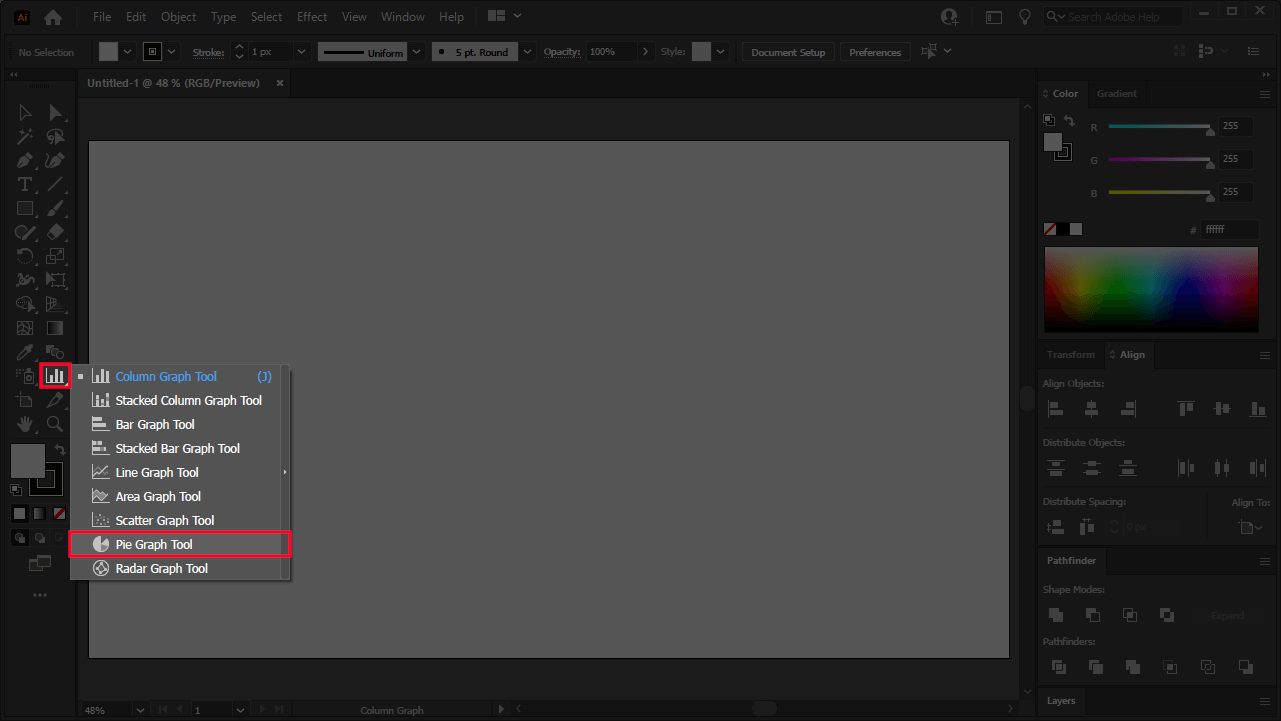The image size is (1281, 721).
Task: Switch to the Gradient panel tab
Action: (1116, 93)
